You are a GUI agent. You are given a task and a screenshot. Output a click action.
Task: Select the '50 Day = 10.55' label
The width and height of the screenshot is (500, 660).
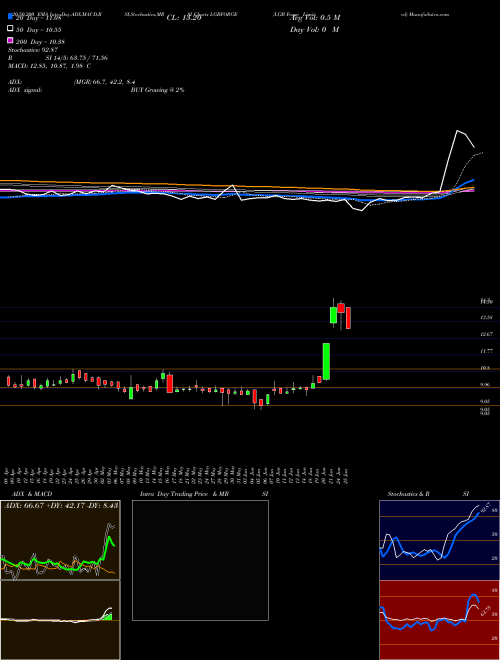click(39, 30)
